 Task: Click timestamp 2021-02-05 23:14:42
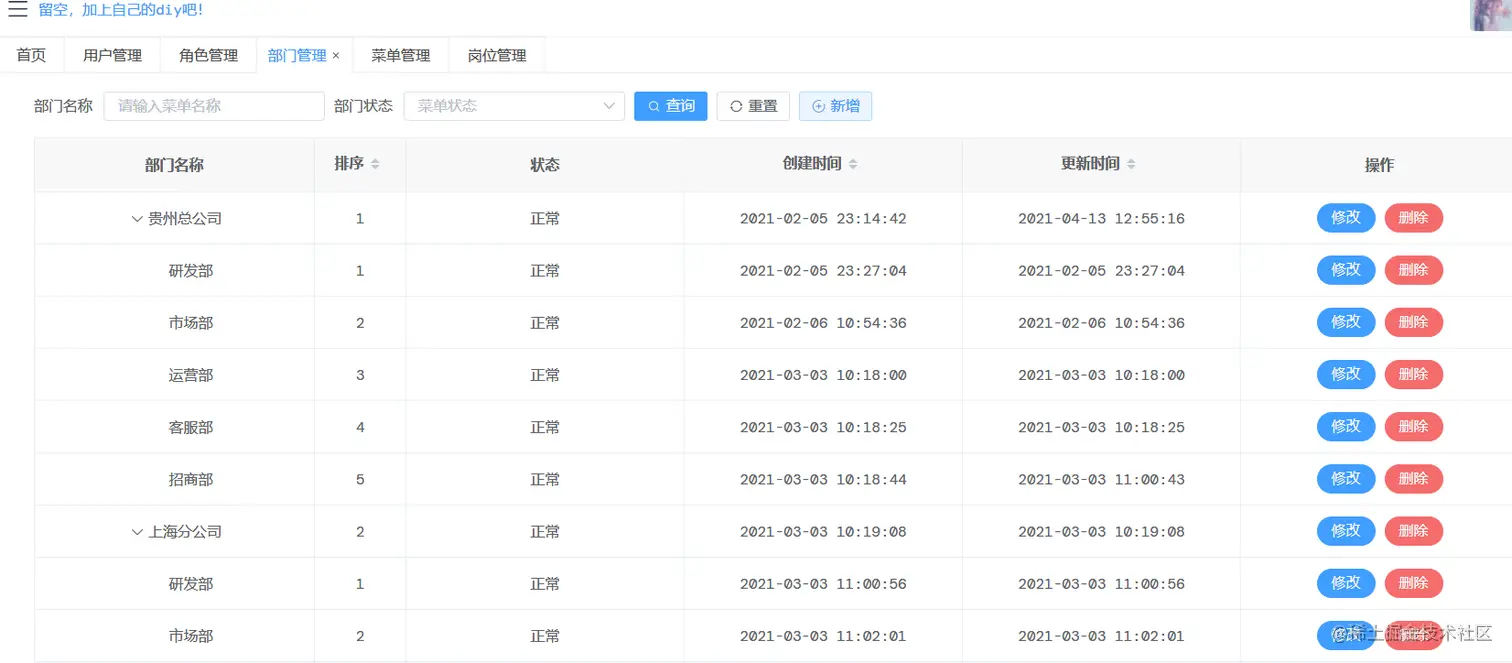pos(823,219)
